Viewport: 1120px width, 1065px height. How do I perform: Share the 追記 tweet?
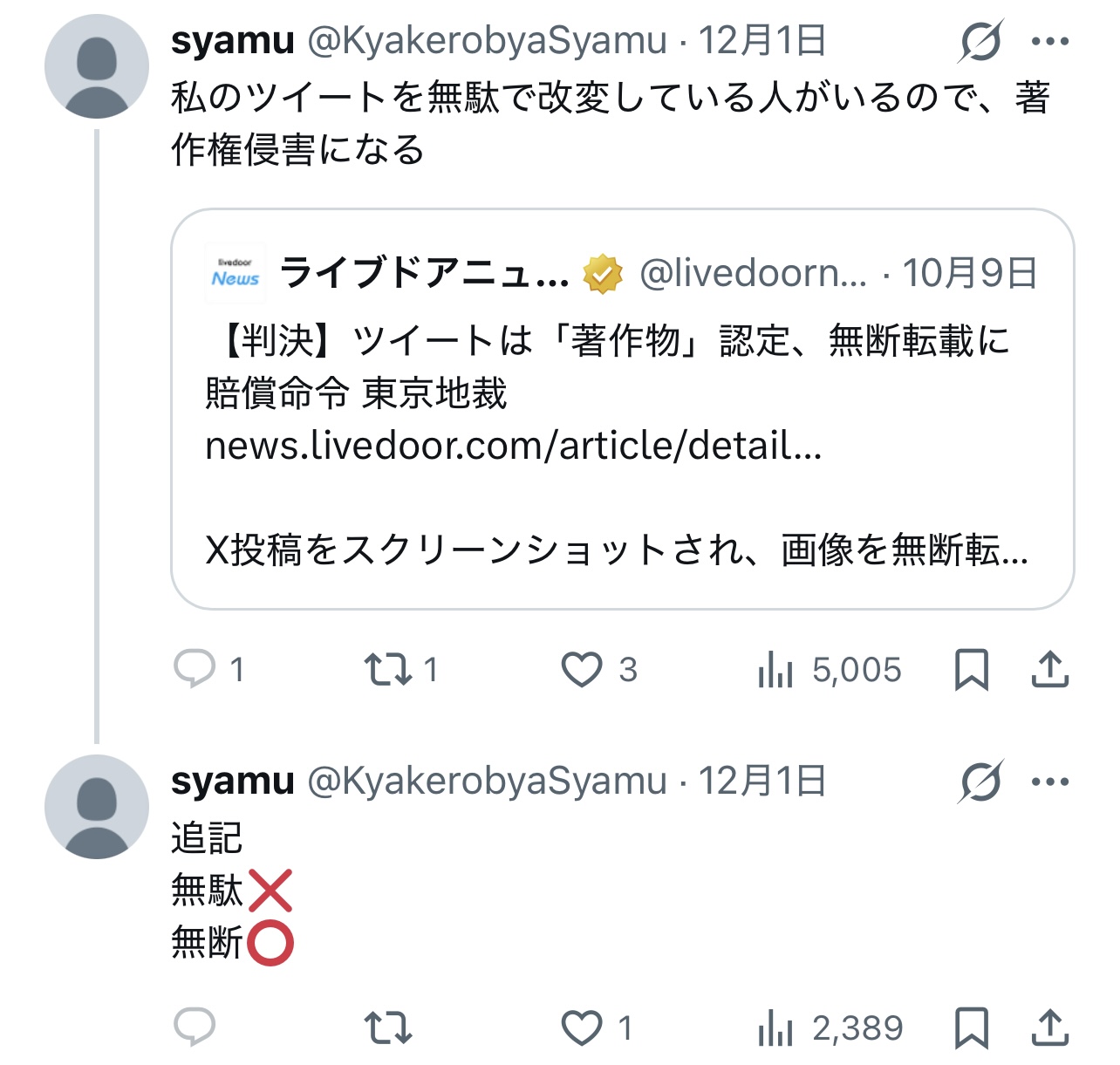tap(1049, 1027)
